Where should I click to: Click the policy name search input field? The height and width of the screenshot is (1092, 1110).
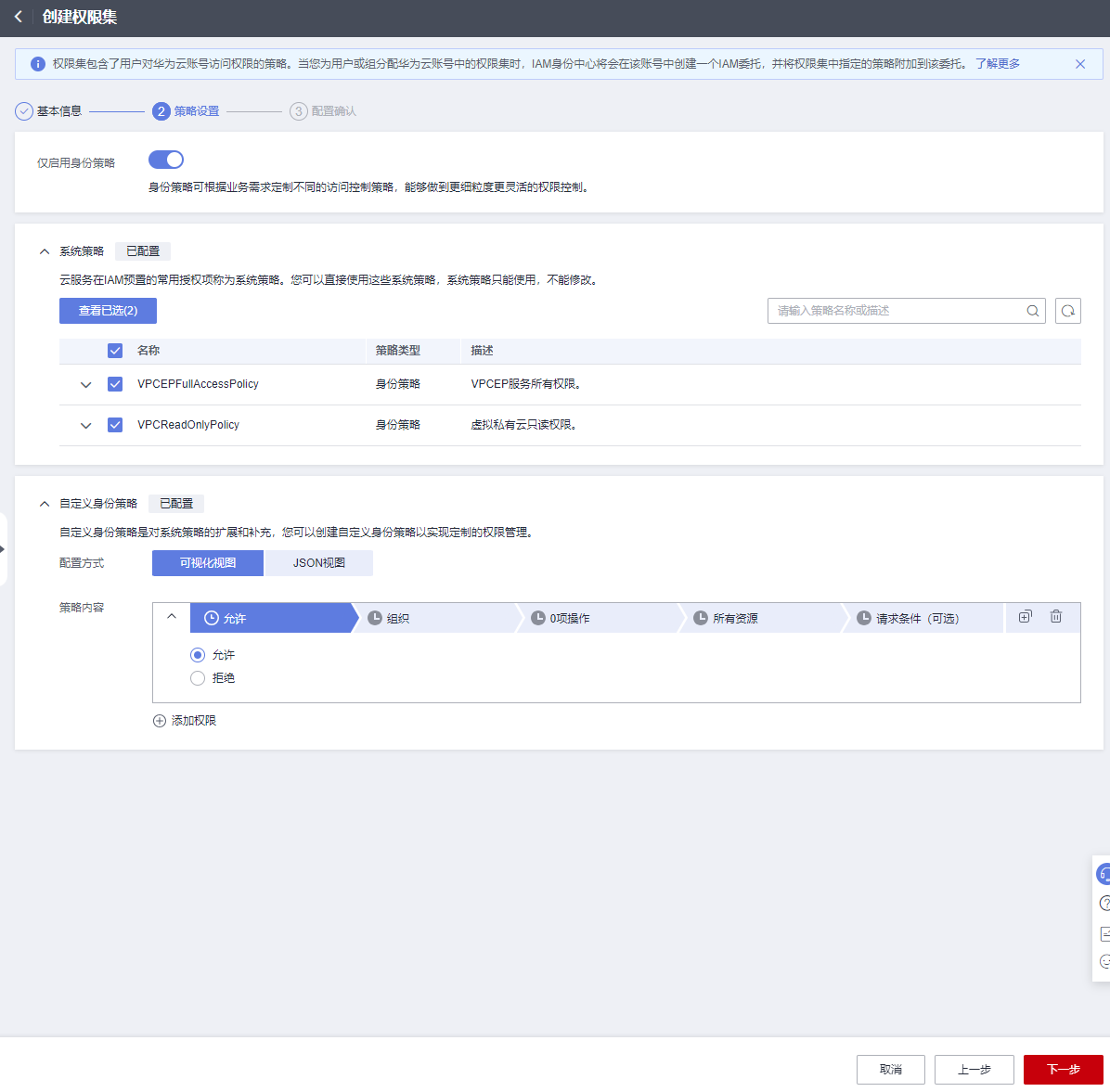click(x=896, y=311)
